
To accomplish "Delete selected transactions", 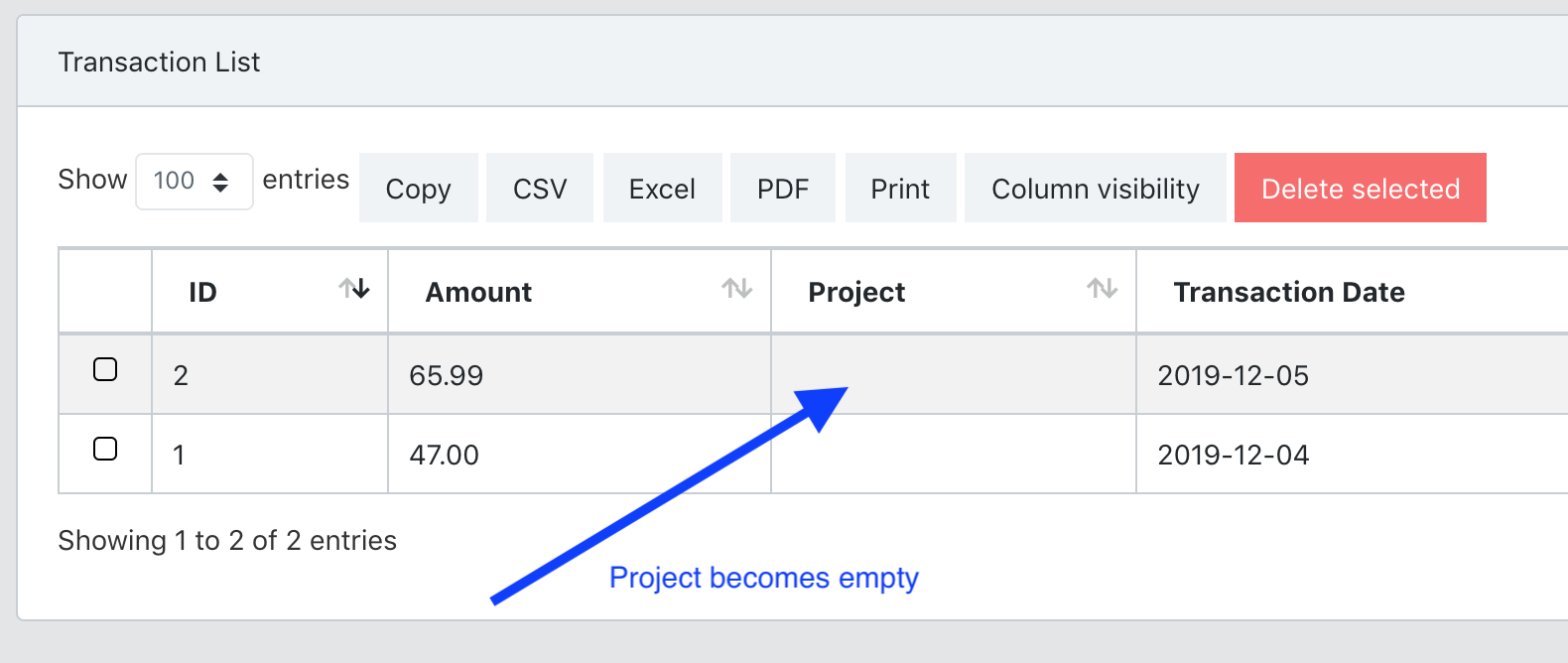I will (1361, 188).
